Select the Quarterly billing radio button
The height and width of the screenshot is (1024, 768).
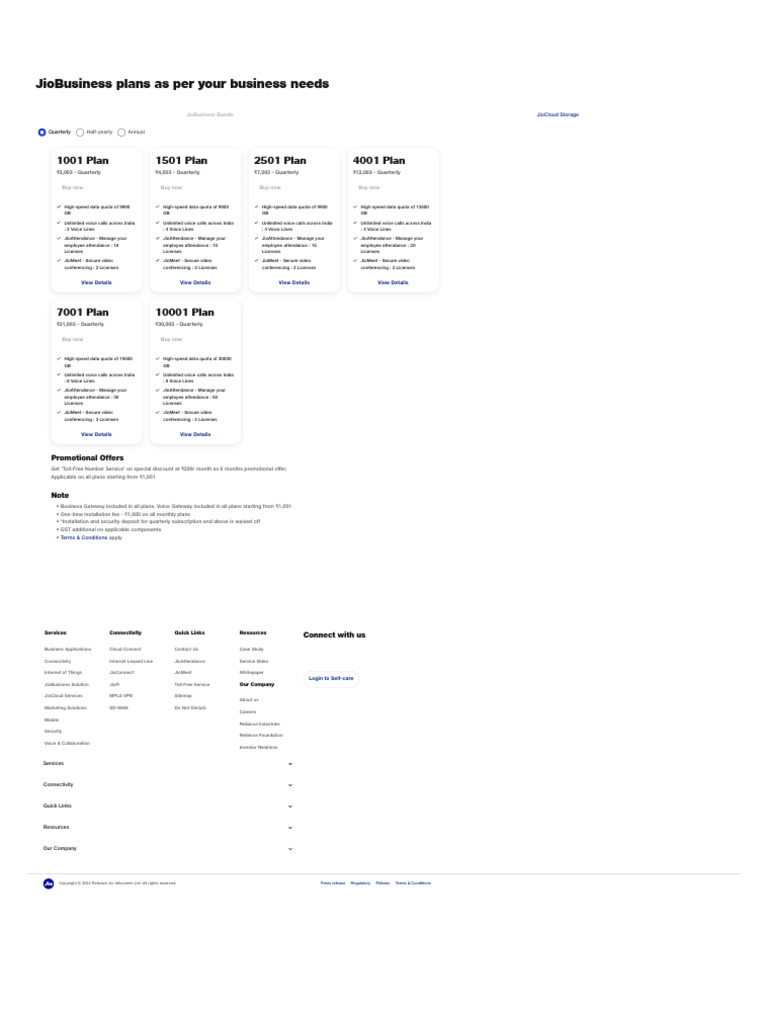click(x=42, y=132)
